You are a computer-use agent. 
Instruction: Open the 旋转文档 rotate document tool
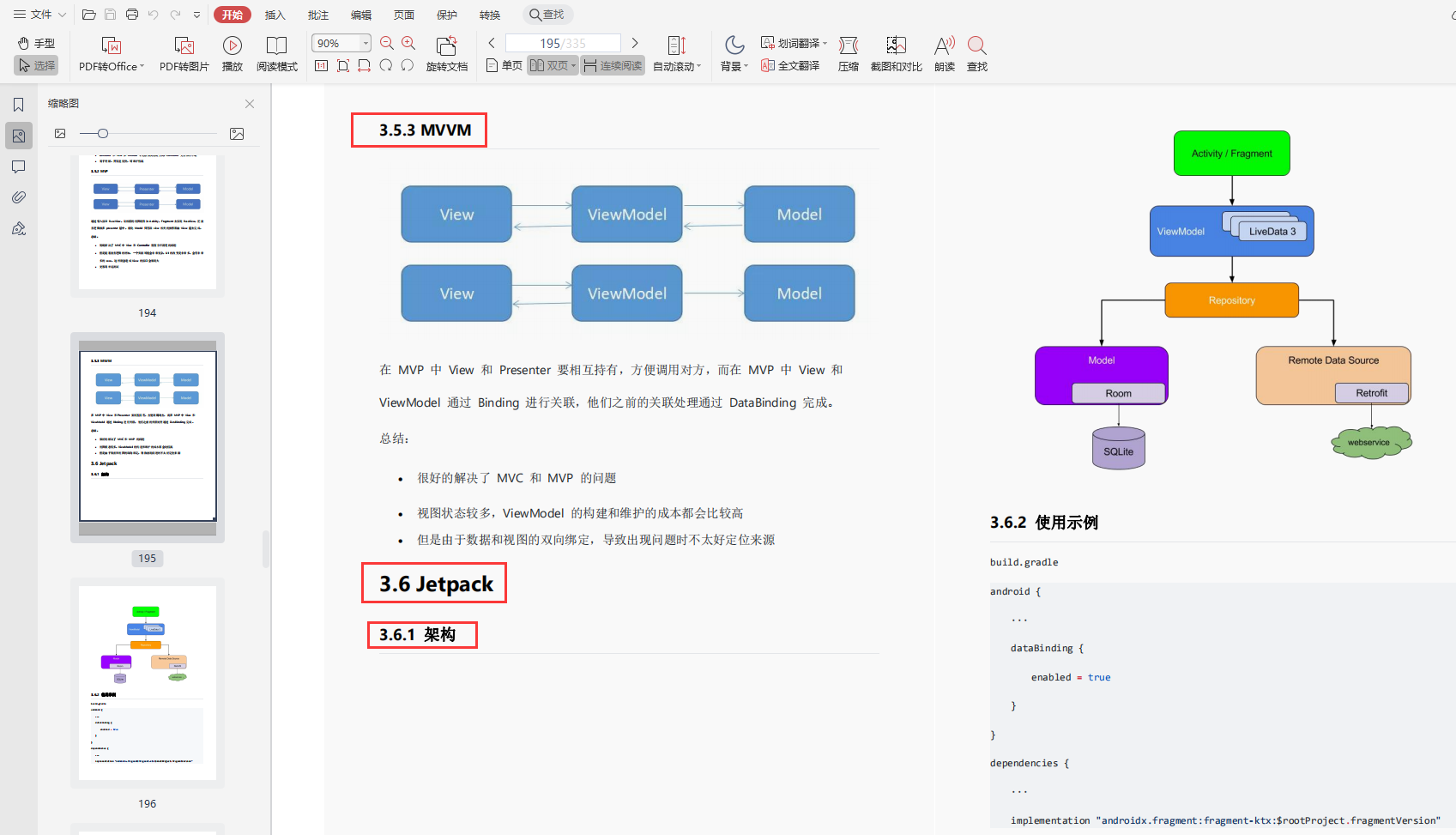point(446,45)
